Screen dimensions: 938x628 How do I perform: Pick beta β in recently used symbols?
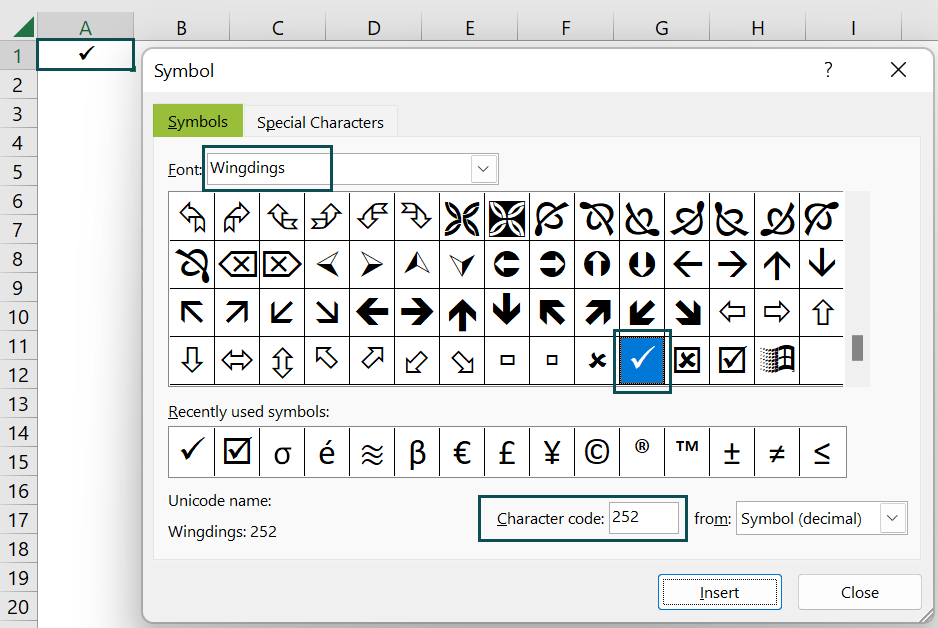417,452
